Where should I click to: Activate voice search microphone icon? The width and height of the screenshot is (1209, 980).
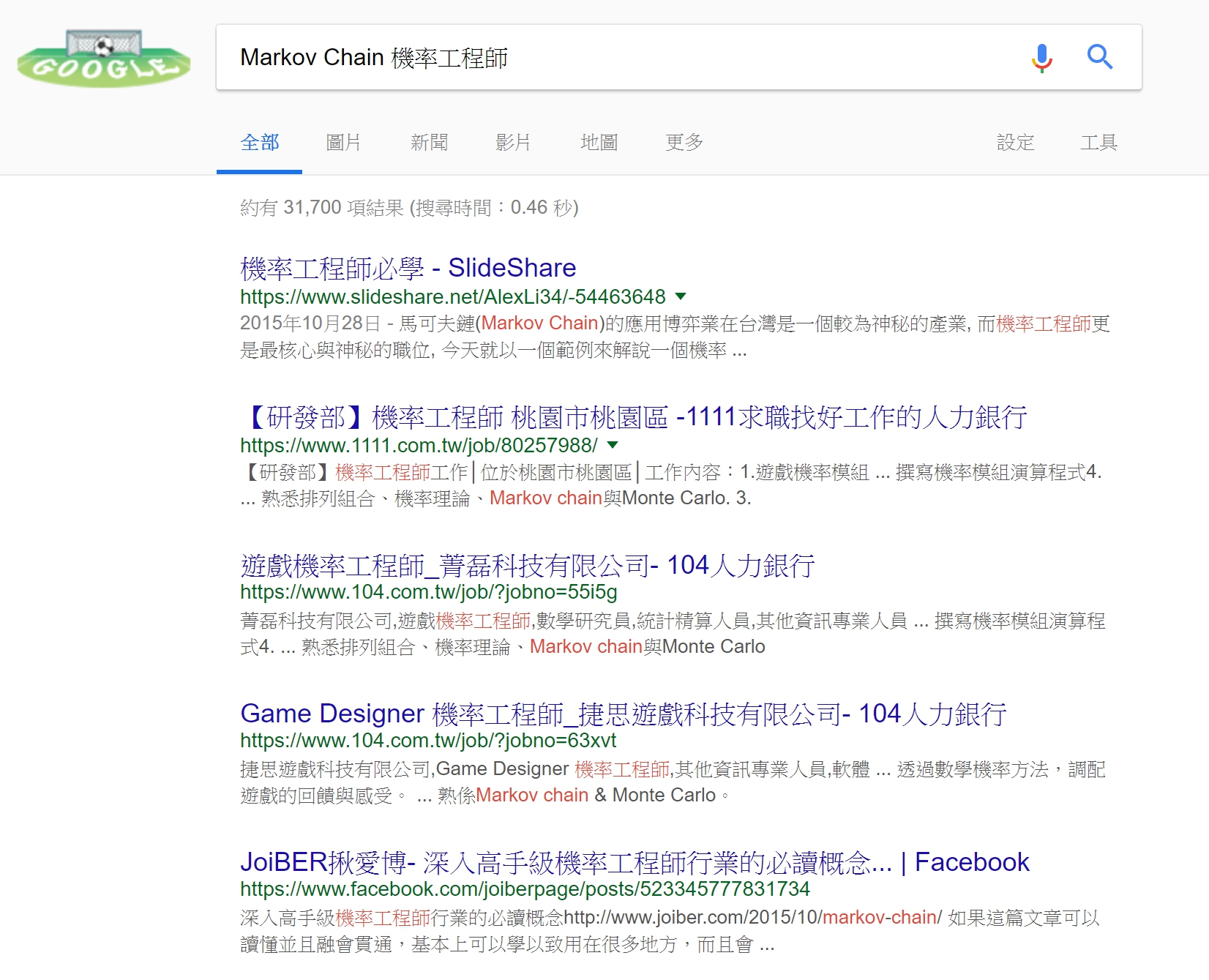[1041, 57]
